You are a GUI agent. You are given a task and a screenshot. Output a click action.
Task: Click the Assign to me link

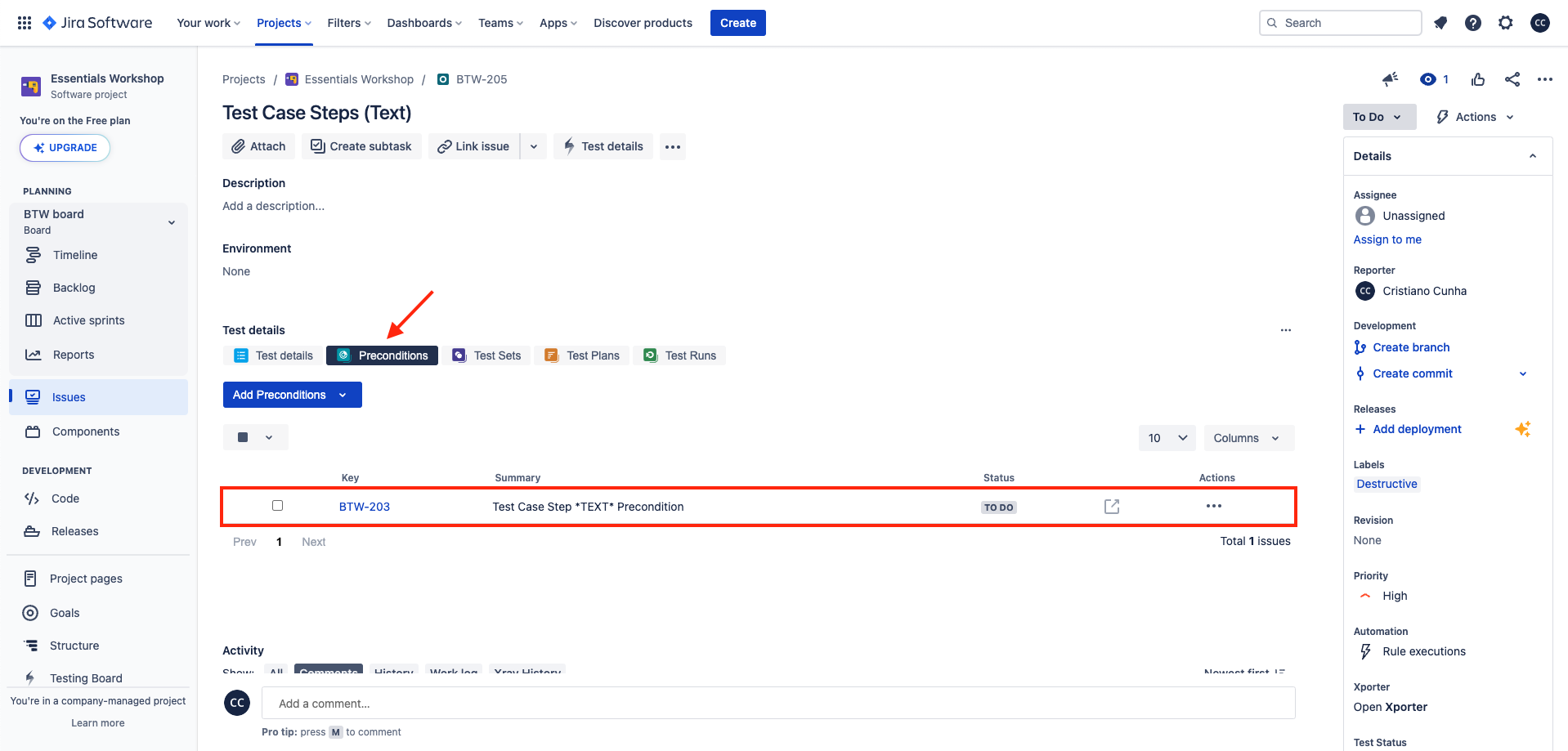point(1387,239)
